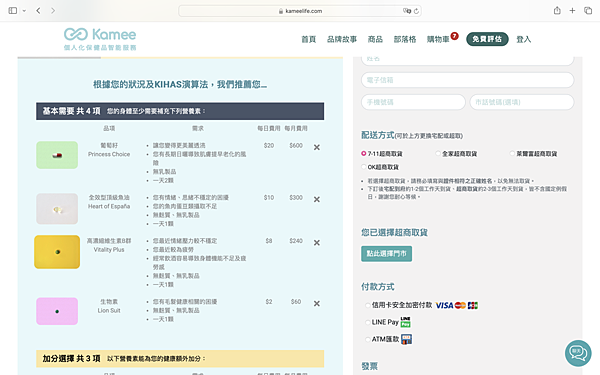Click the 付款方式 heading
This screenshot has height=375, width=600.
tap(377, 287)
